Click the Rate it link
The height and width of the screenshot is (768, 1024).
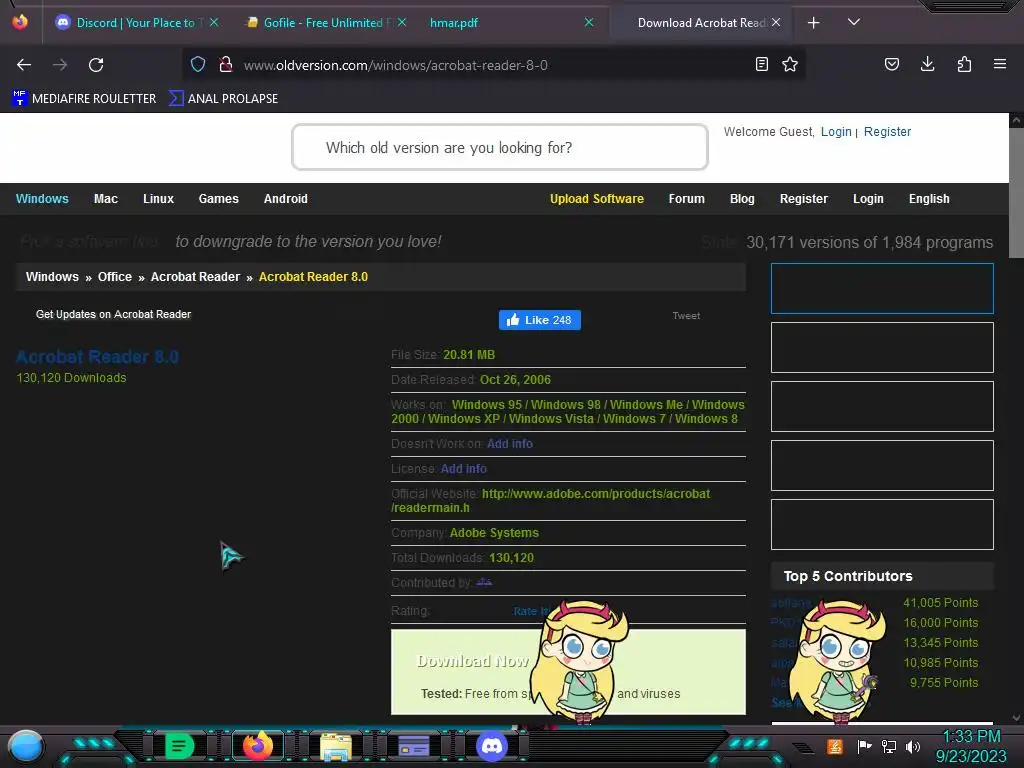[x=530, y=611]
